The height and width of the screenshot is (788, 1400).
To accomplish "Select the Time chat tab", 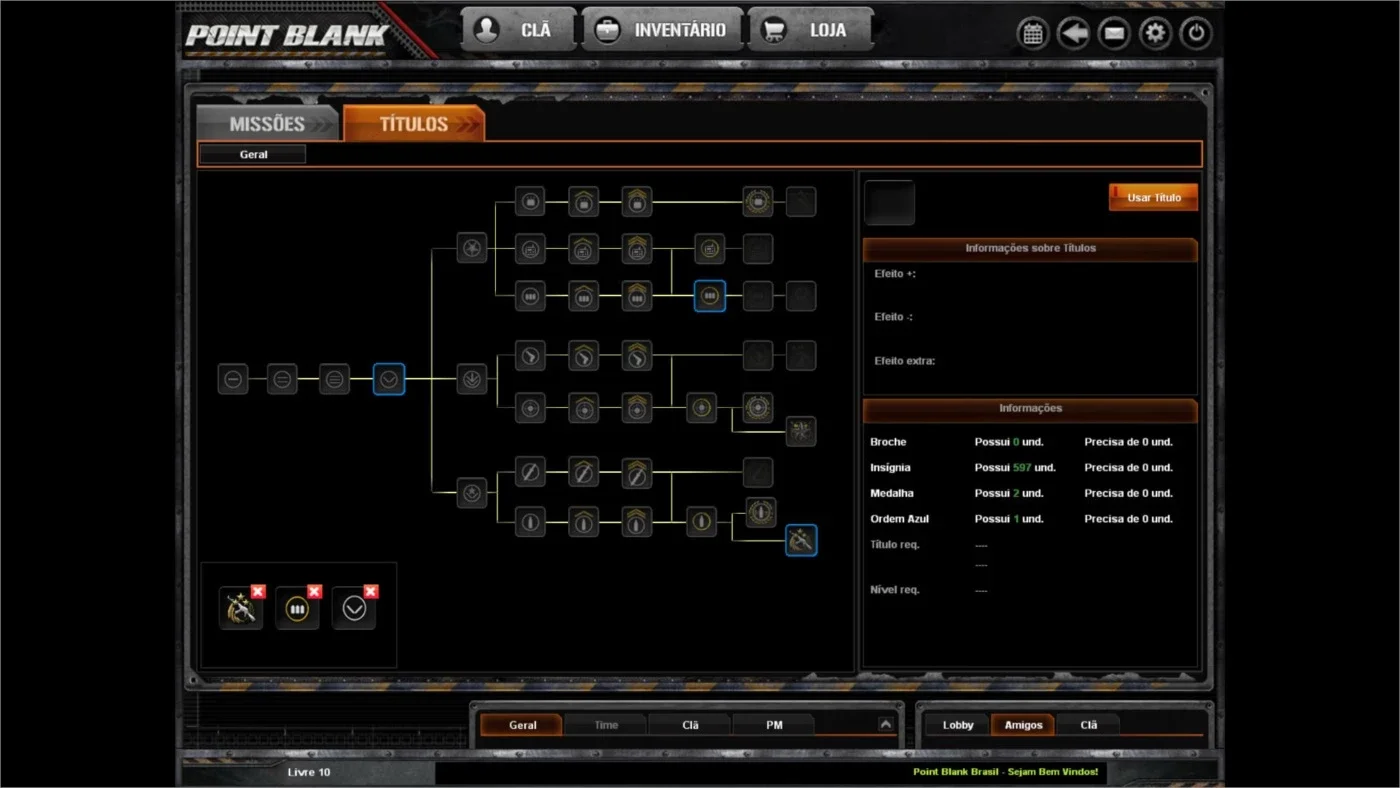I will coord(606,725).
